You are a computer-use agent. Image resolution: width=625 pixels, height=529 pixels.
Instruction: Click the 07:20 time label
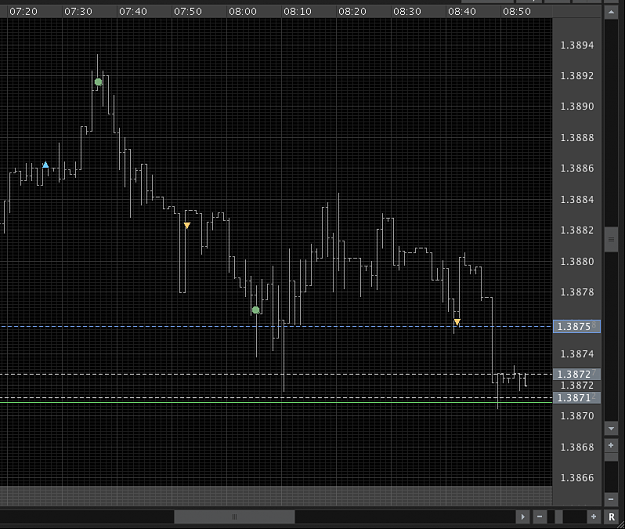point(23,12)
